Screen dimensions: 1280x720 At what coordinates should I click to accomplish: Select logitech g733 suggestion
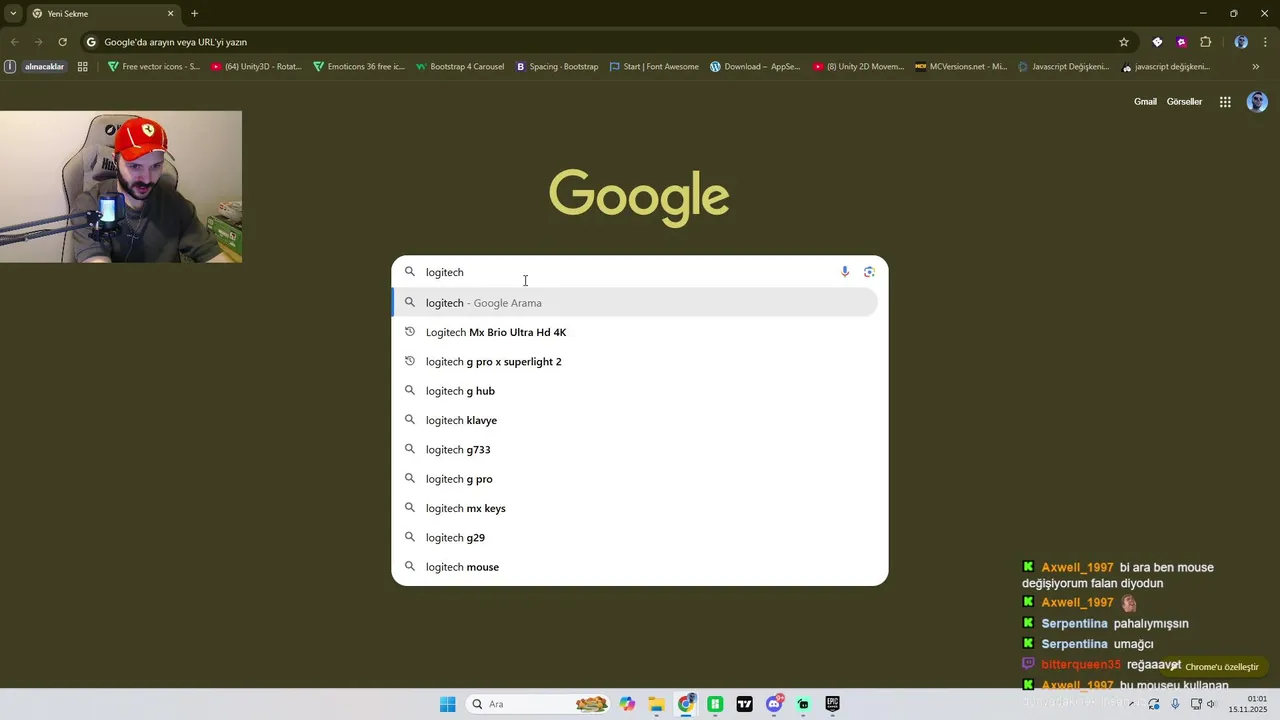(x=635, y=450)
